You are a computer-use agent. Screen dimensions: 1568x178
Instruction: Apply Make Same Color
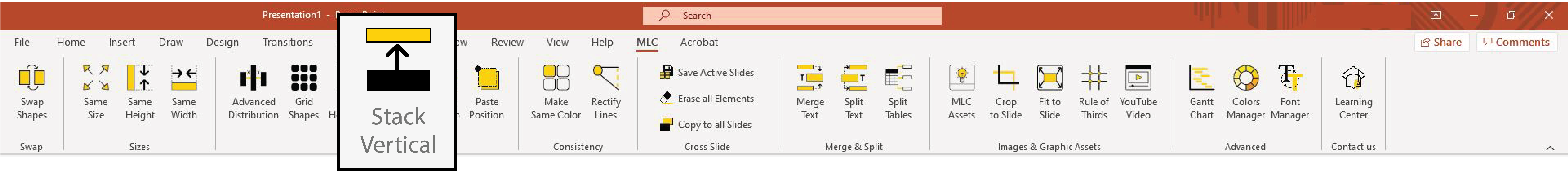(x=556, y=91)
